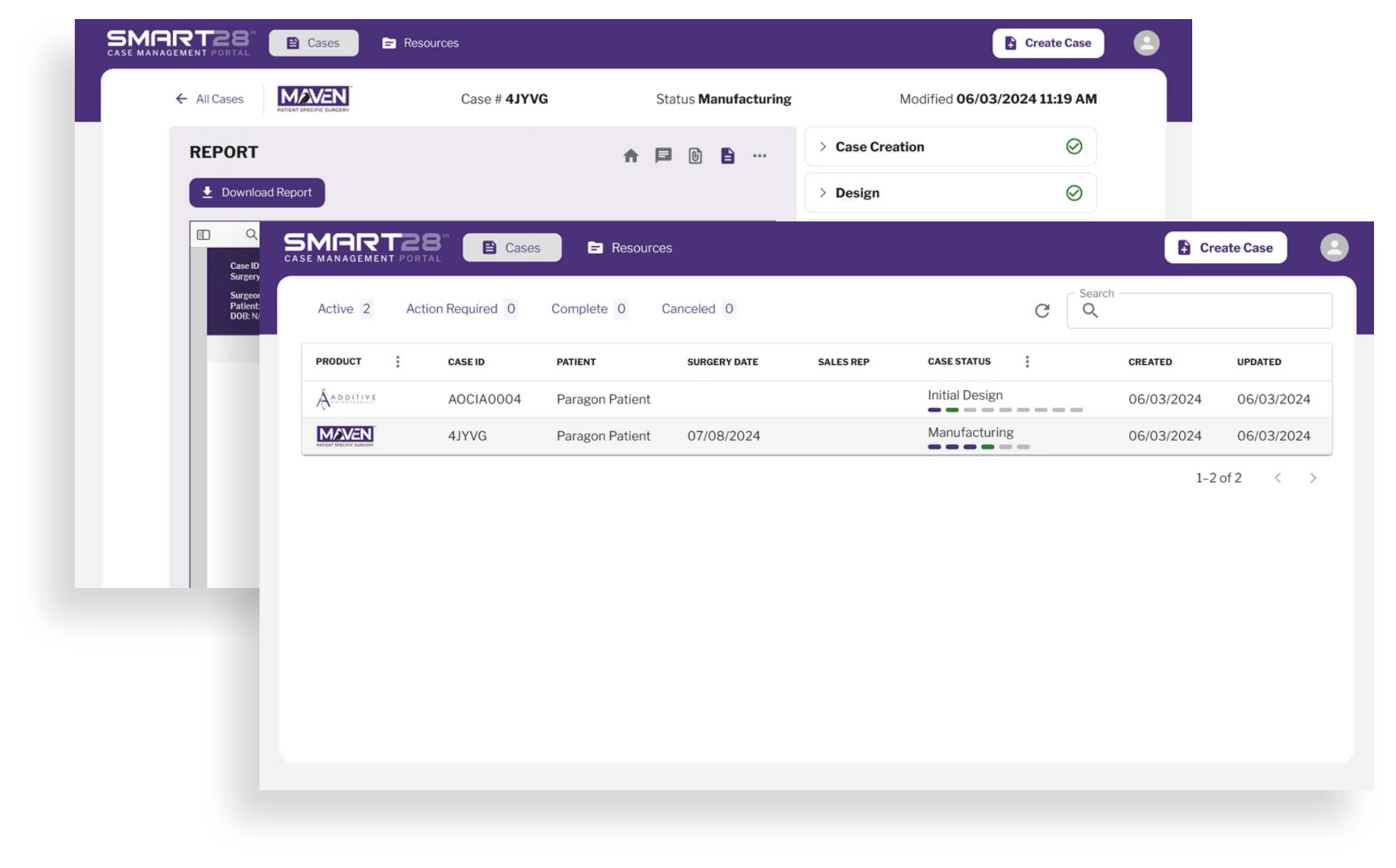This screenshot has height=868, width=1396.
Task: Open the Product column options menu
Action: tap(397, 361)
